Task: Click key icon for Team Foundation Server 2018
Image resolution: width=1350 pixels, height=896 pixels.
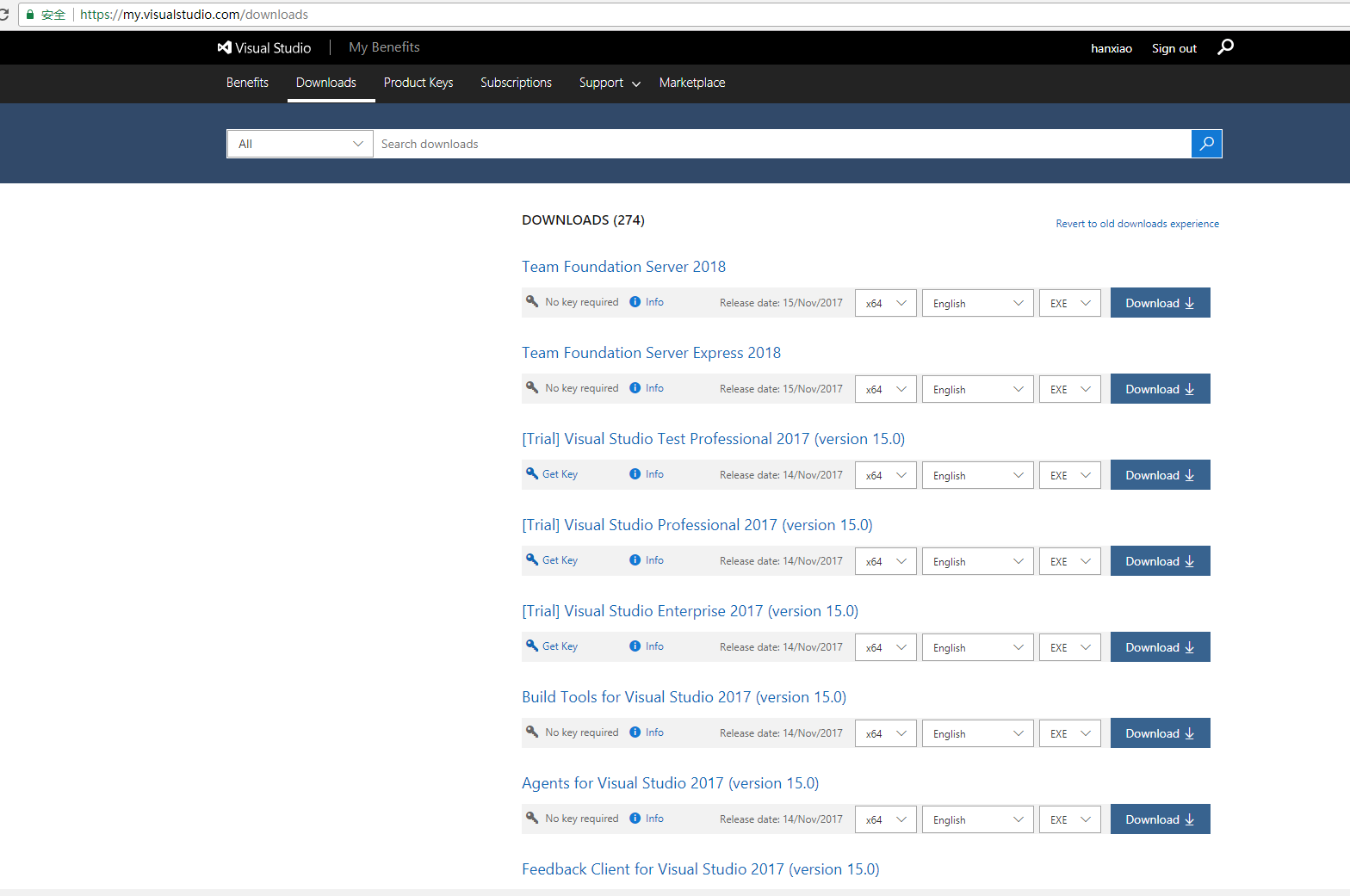Action: pos(532,301)
